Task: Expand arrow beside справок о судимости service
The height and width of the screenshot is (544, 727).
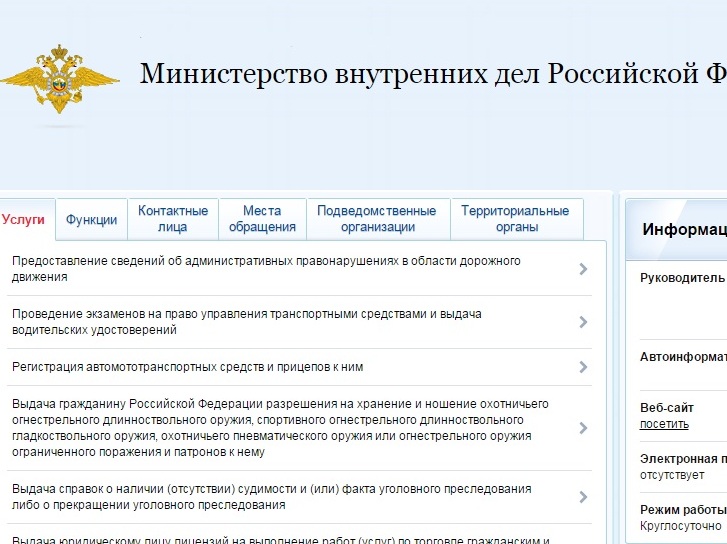Action: (x=583, y=497)
